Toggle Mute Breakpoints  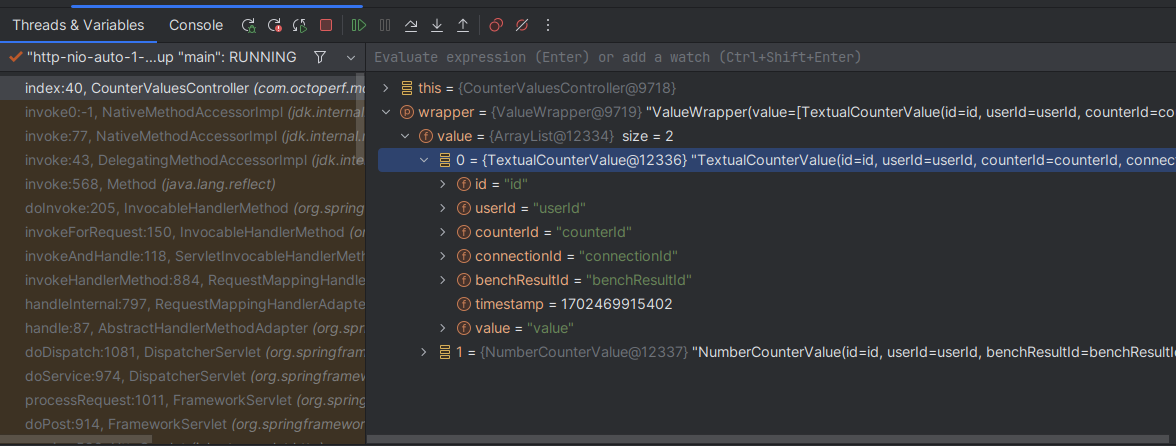point(522,25)
